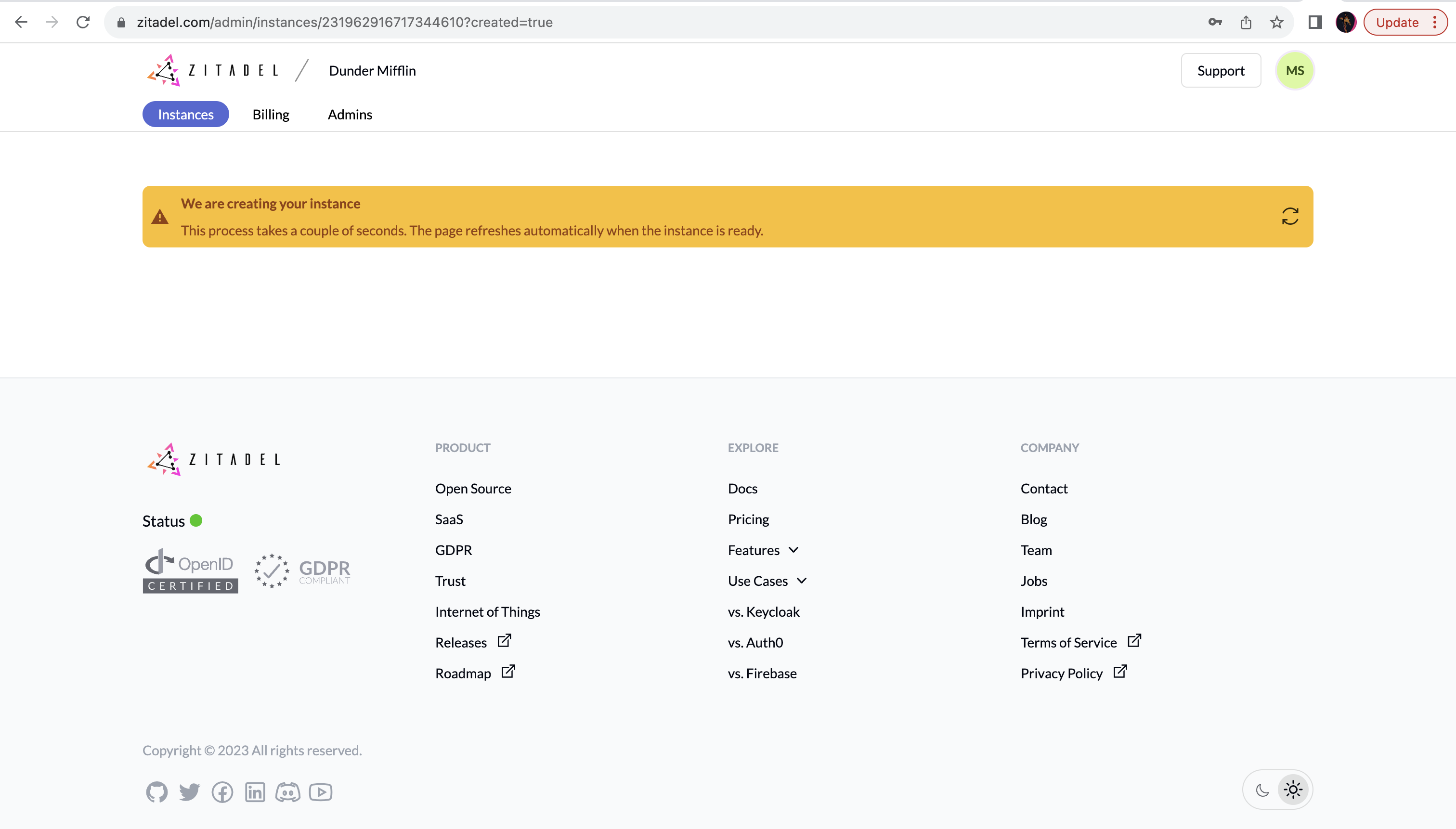Open the Facebook icon link in the footer
1456x829 pixels.
pos(222,791)
